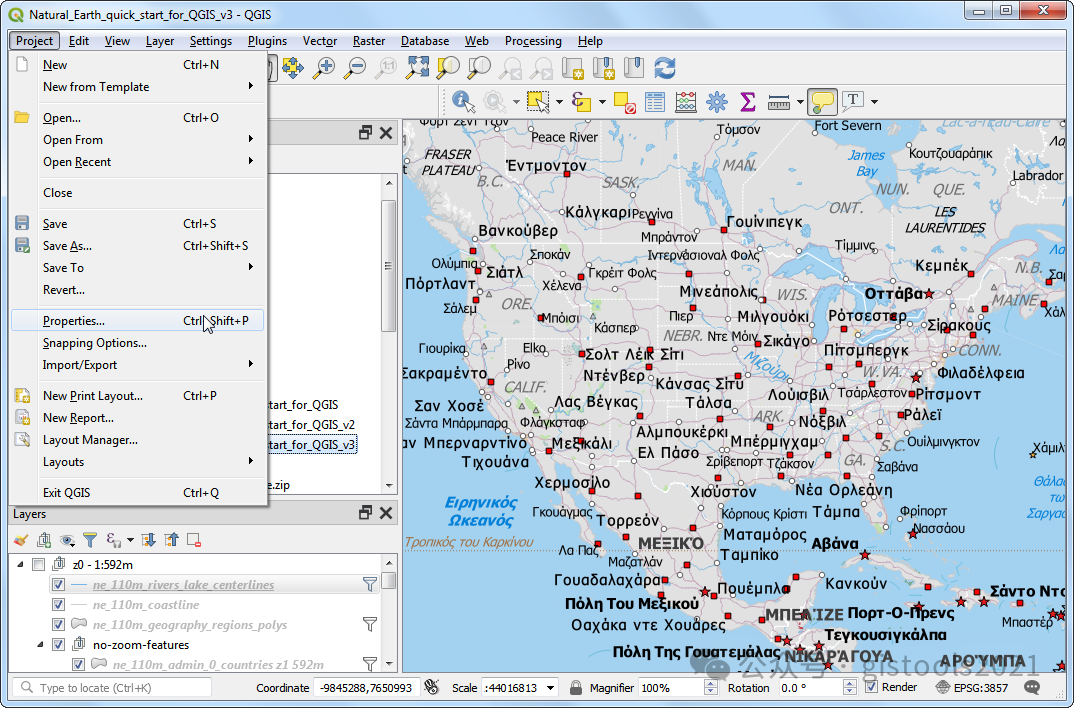Screen dimensions: 1074x708
Task: Open Text Annotation dropdown arrow
Action: click(x=875, y=102)
